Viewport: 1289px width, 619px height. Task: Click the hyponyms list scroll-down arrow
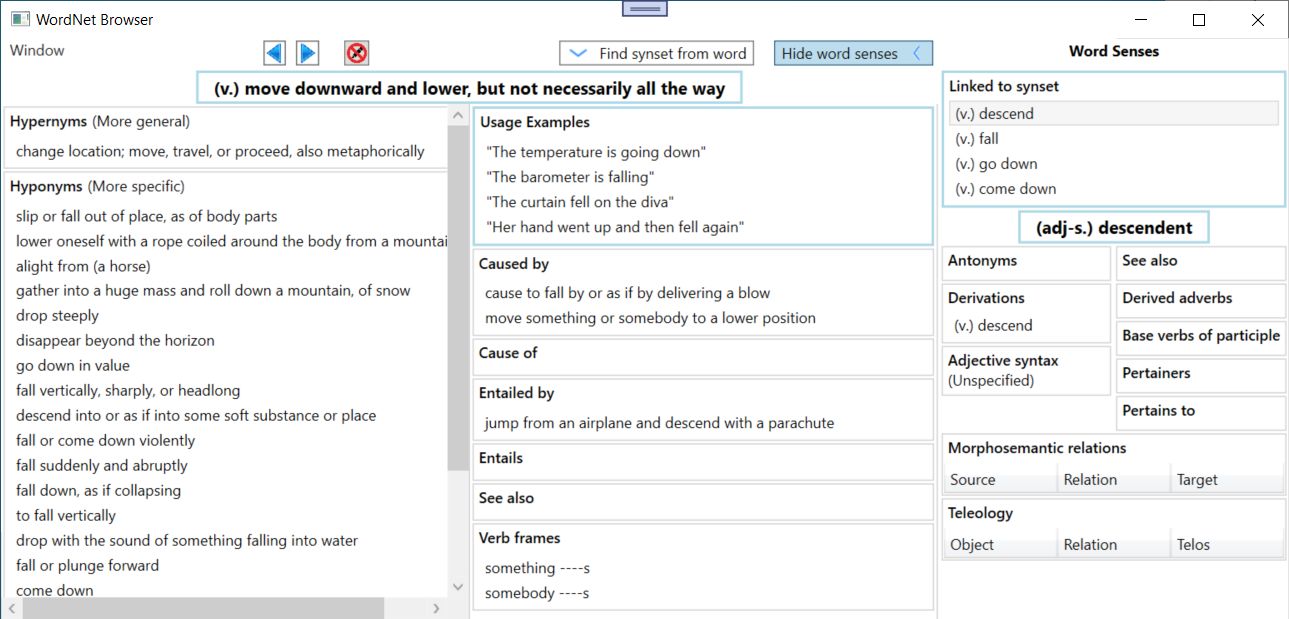[458, 587]
